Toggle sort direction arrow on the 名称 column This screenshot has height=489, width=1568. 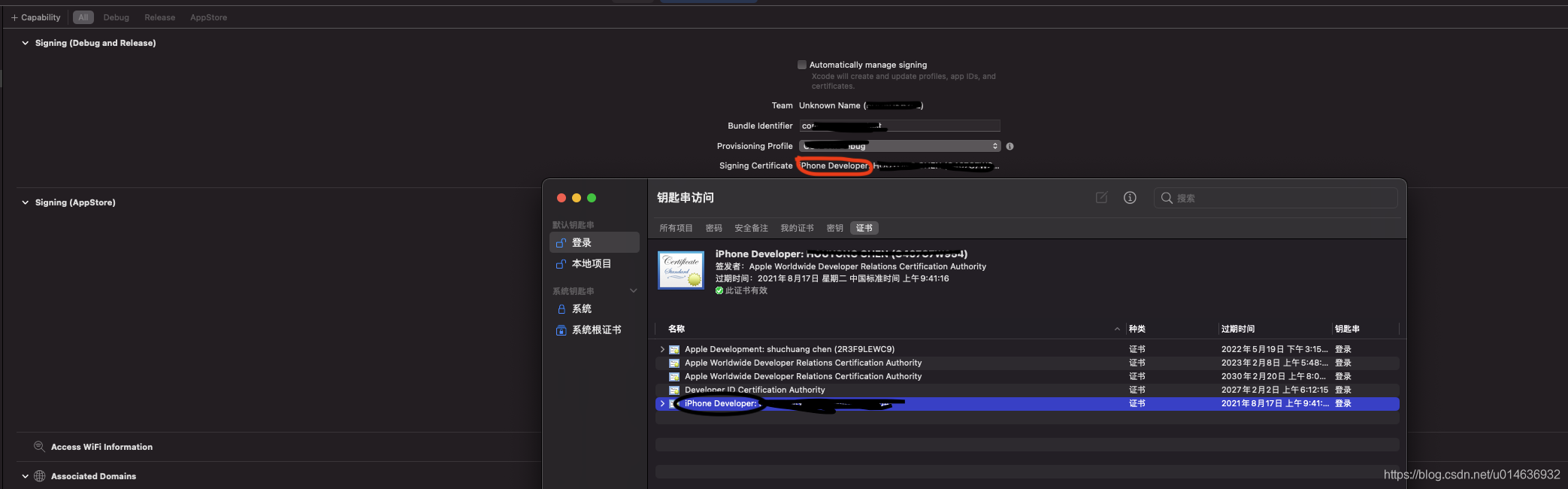click(1117, 329)
